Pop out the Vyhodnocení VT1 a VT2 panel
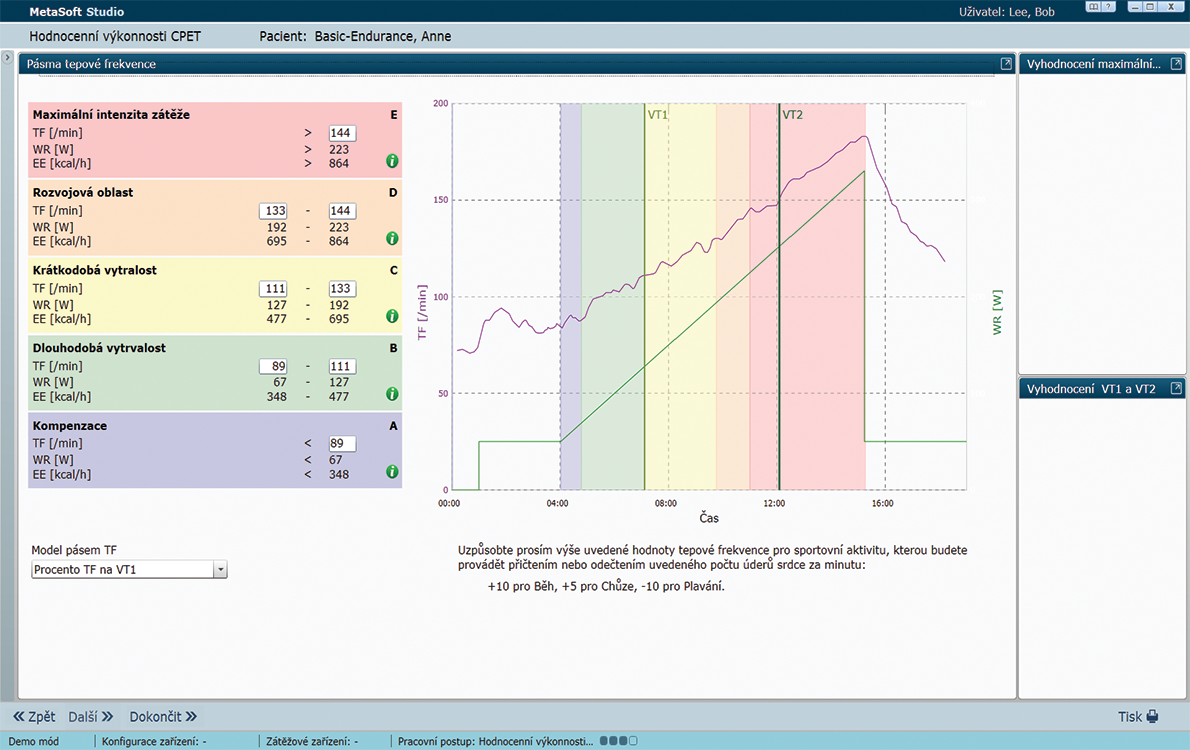Screen dimensions: 1190x750 tap(1176, 388)
